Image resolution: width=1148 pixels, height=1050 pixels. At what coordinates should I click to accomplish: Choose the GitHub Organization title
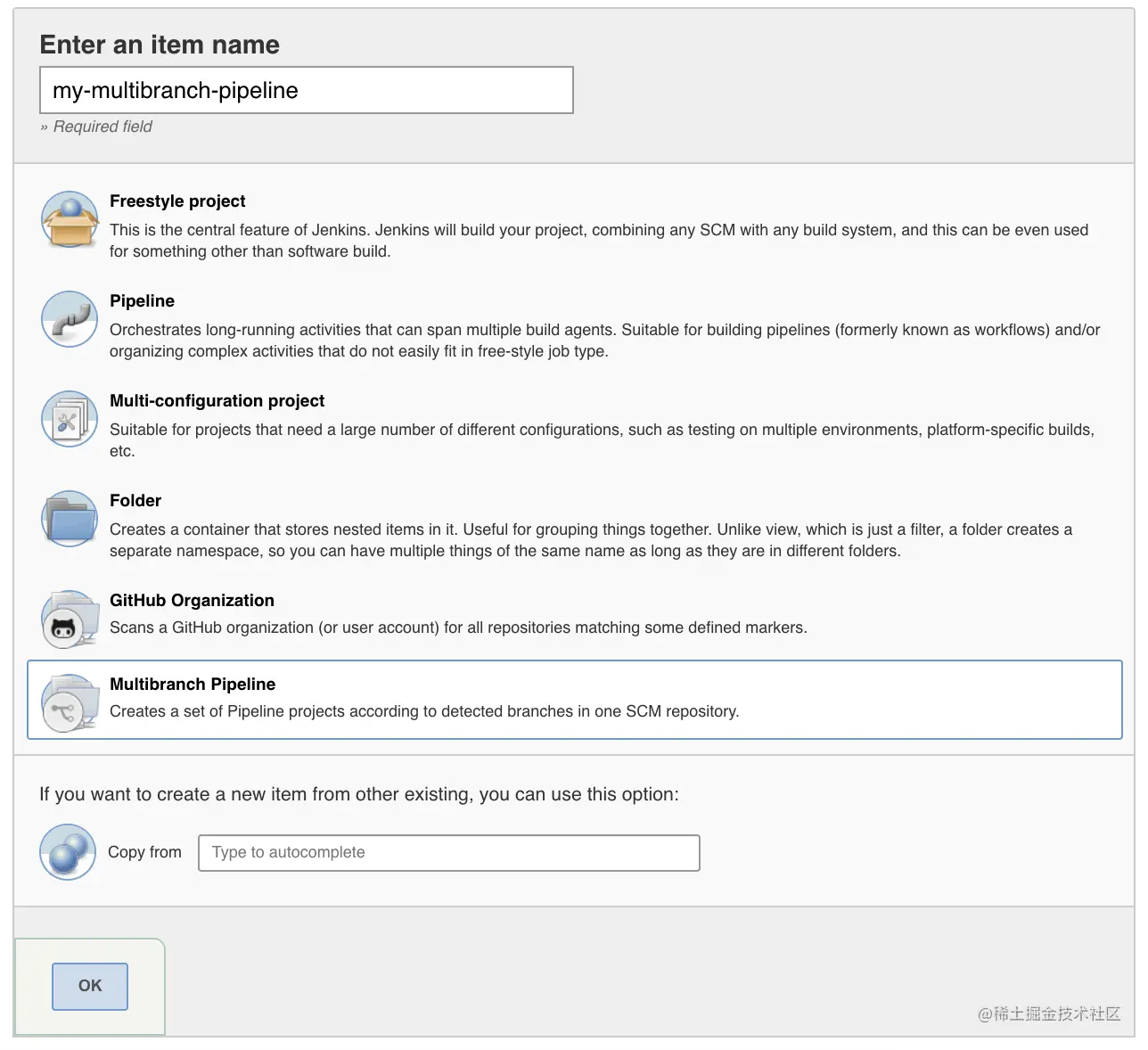(x=192, y=601)
